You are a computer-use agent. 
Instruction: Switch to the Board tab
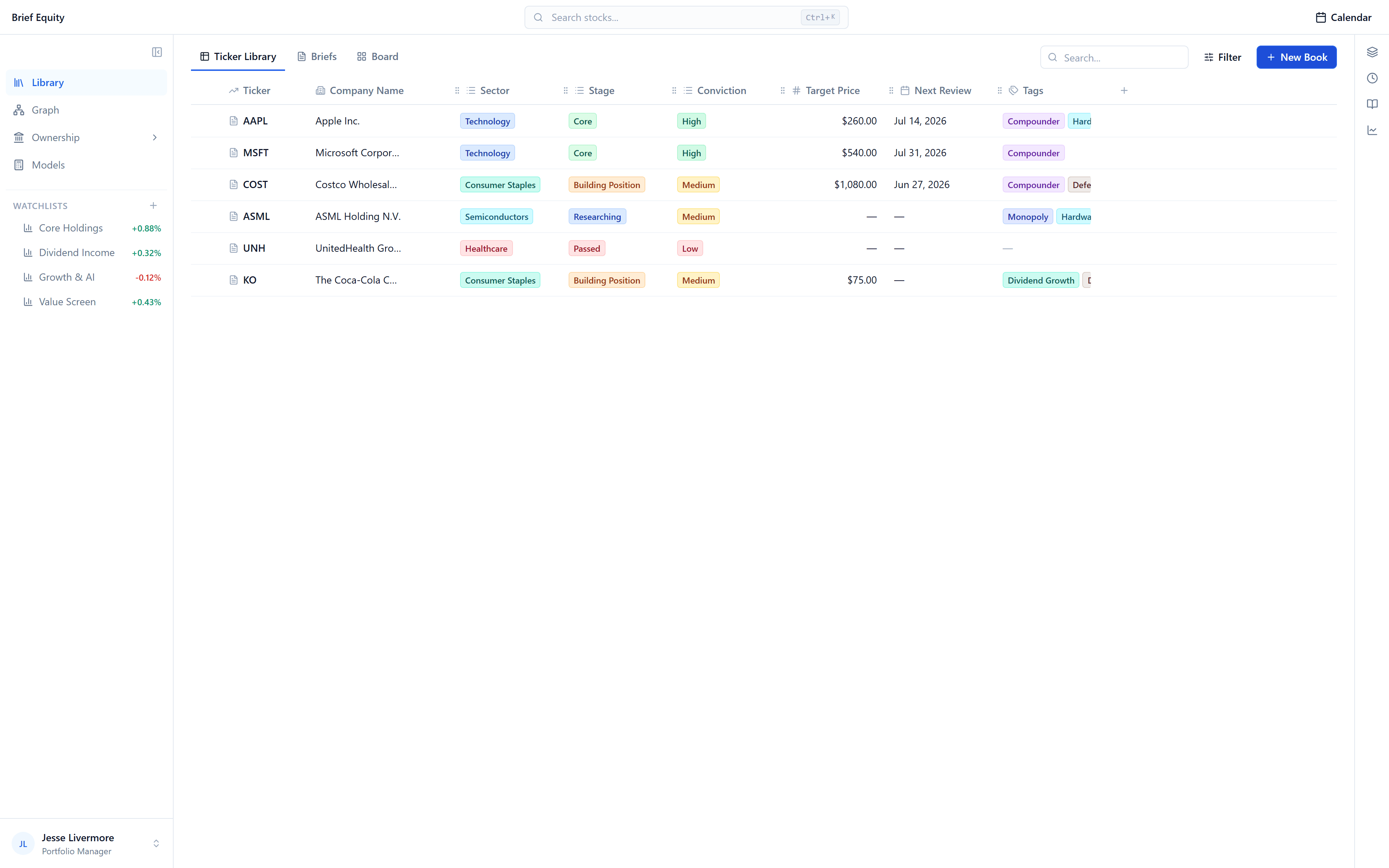(378, 57)
